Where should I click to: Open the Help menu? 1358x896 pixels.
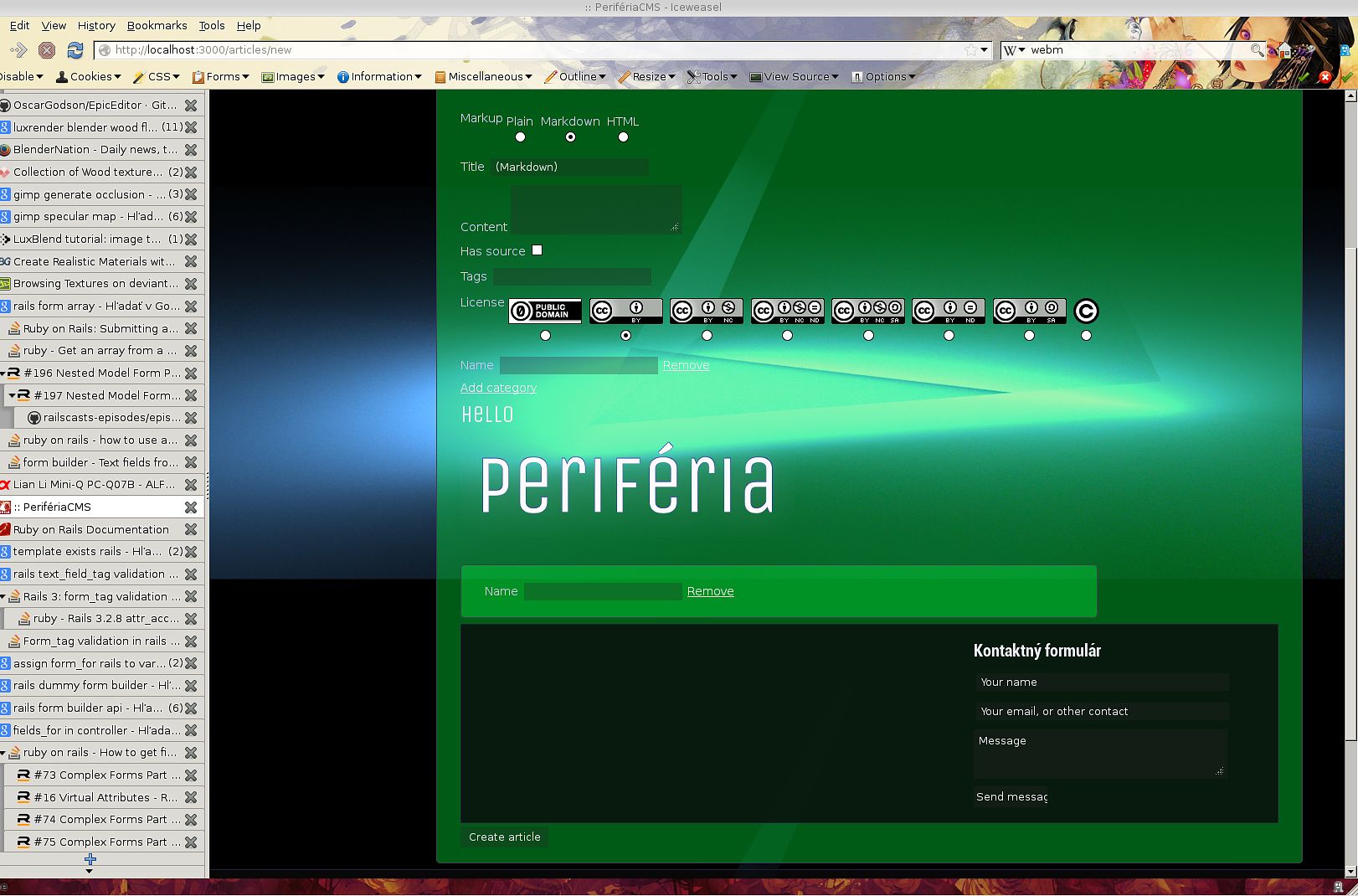(249, 26)
